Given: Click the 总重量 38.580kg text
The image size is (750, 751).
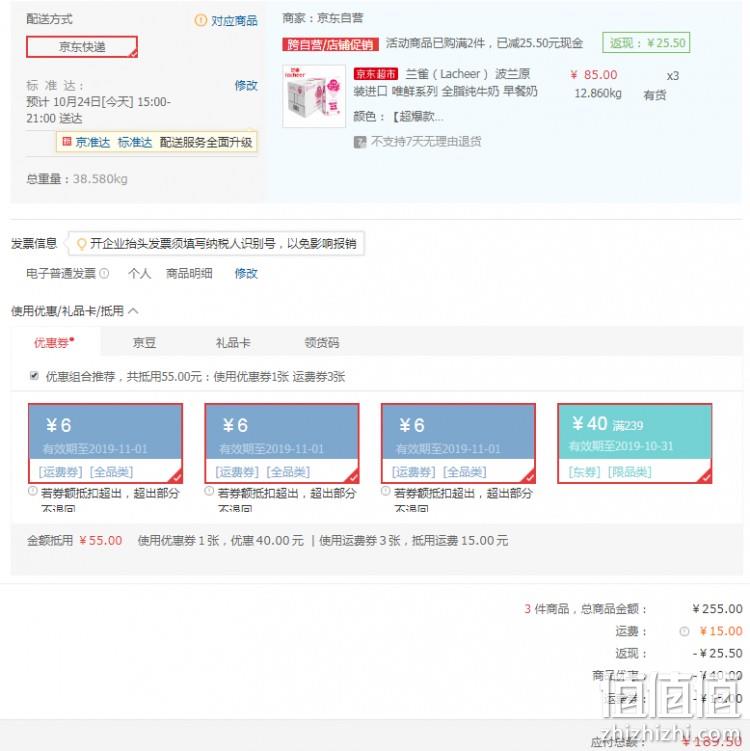Looking at the screenshot, I should click(77, 179).
